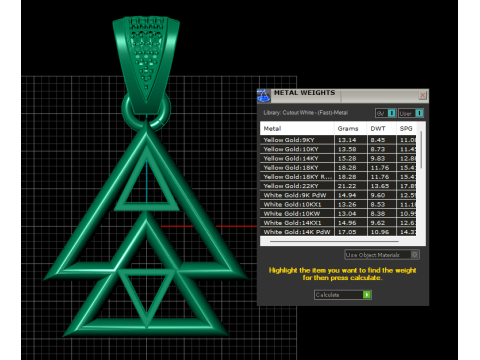Click the 17.05 grams cell
Screen dimensions: 480x360
[351, 232]
